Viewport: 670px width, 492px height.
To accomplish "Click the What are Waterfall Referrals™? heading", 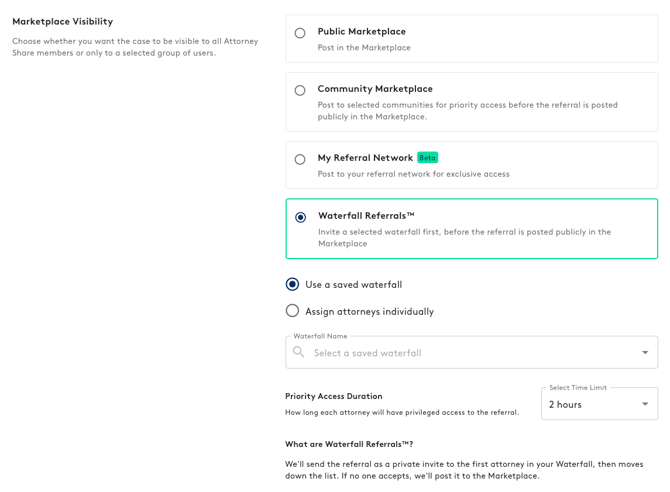I will (x=348, y=444).
